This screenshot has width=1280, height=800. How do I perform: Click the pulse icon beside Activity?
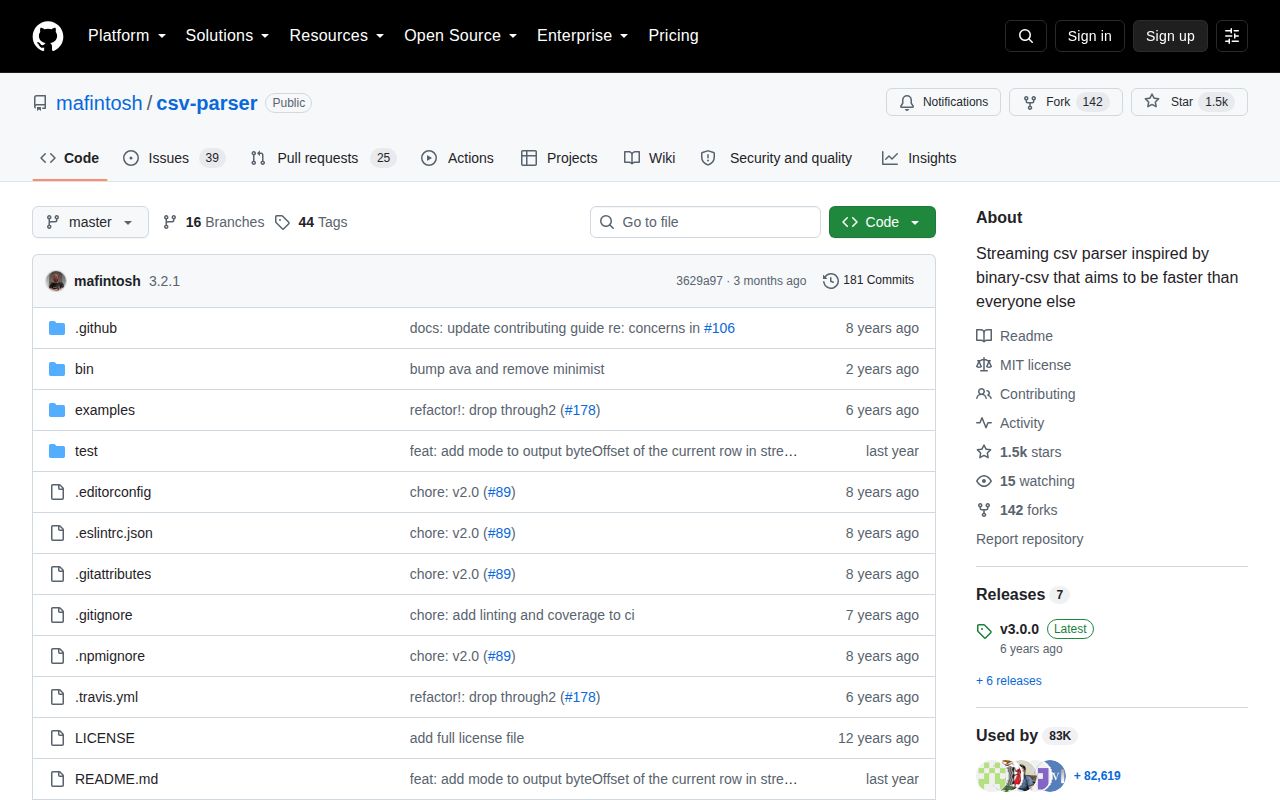click(984, 423)
